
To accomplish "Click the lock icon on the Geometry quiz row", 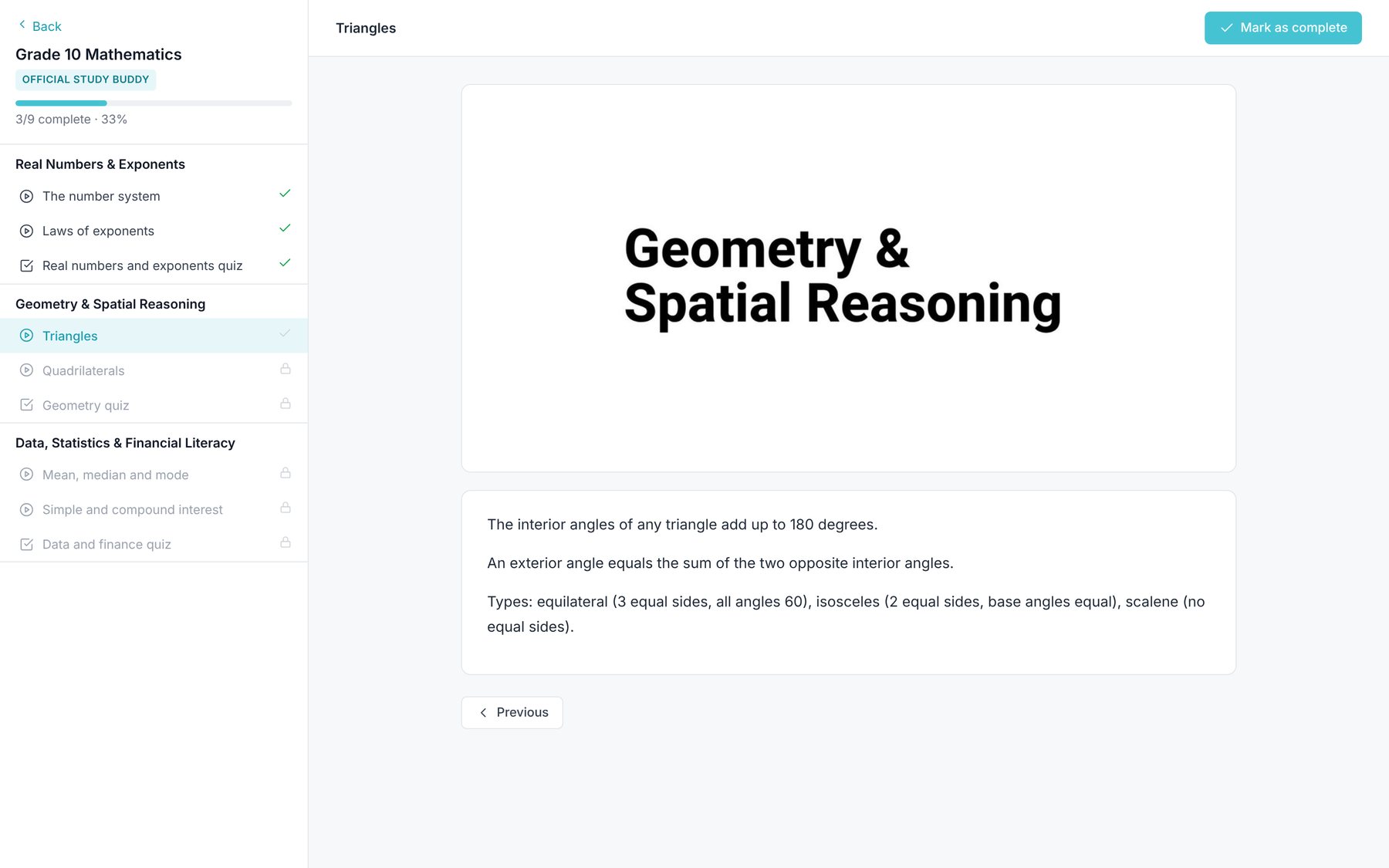I will pyautogui.click(x=286, y=404).
